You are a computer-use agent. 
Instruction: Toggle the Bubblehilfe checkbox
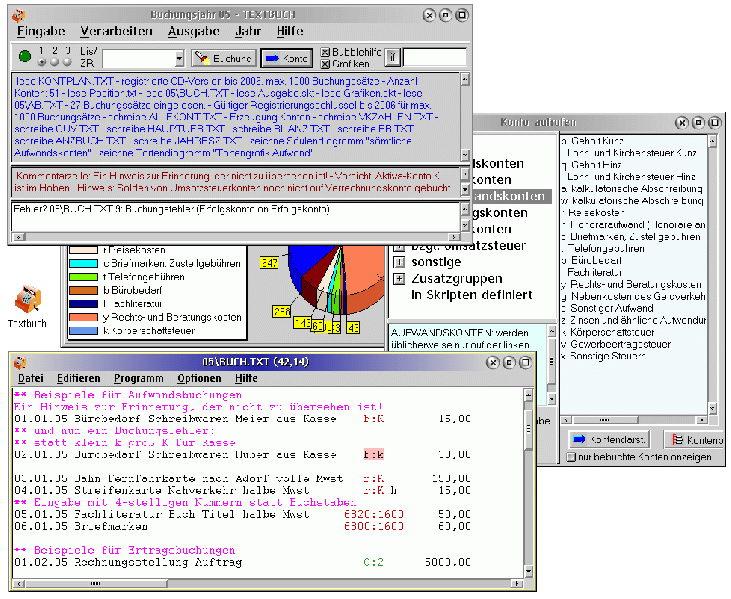[325, 52]
